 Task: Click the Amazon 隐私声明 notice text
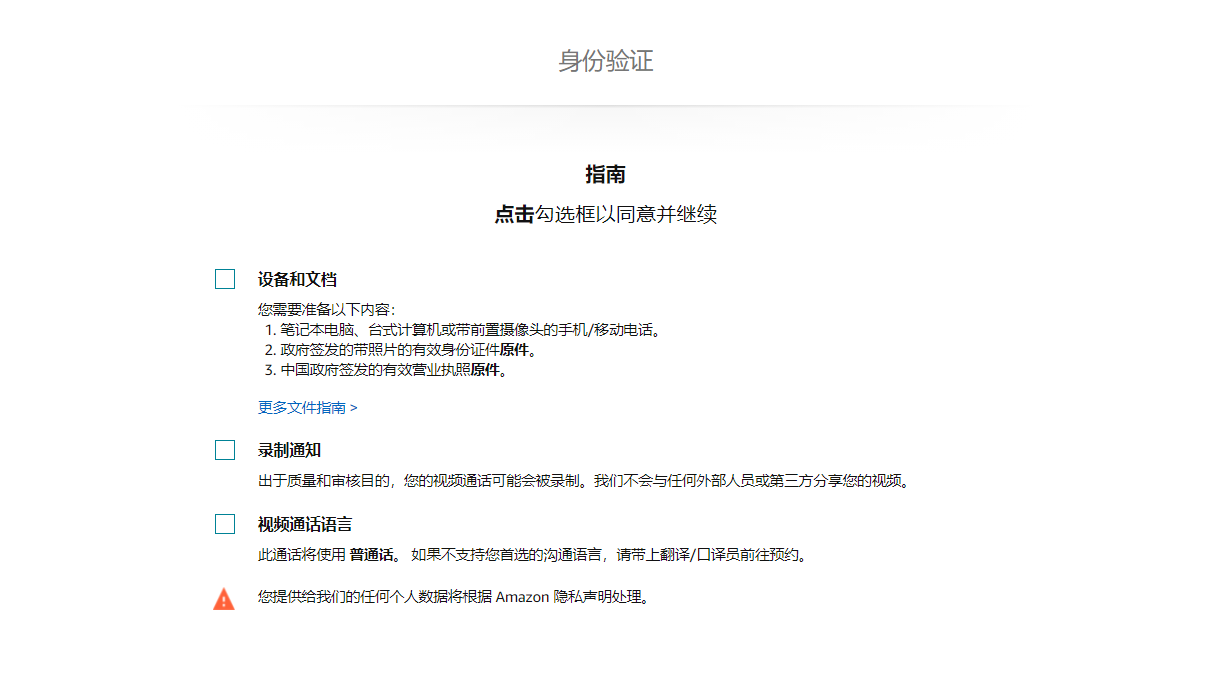(x=454, y=597)
